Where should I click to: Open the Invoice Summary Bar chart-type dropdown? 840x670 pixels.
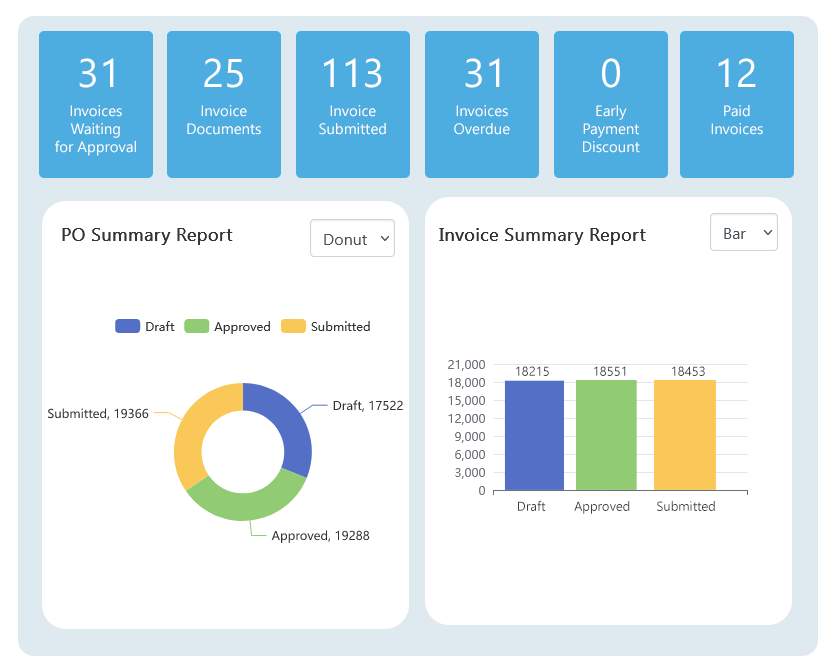tap(743, 233)
